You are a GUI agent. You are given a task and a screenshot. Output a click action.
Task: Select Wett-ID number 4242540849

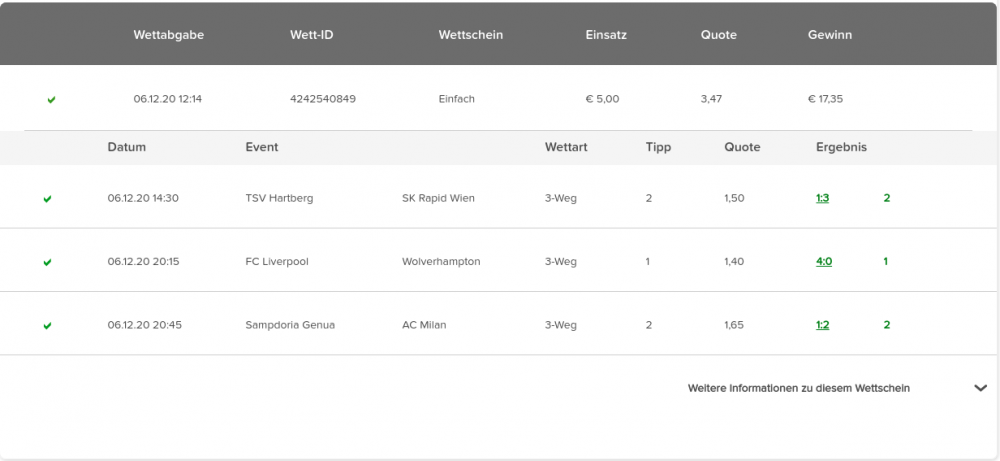click(x=323, y=99)
